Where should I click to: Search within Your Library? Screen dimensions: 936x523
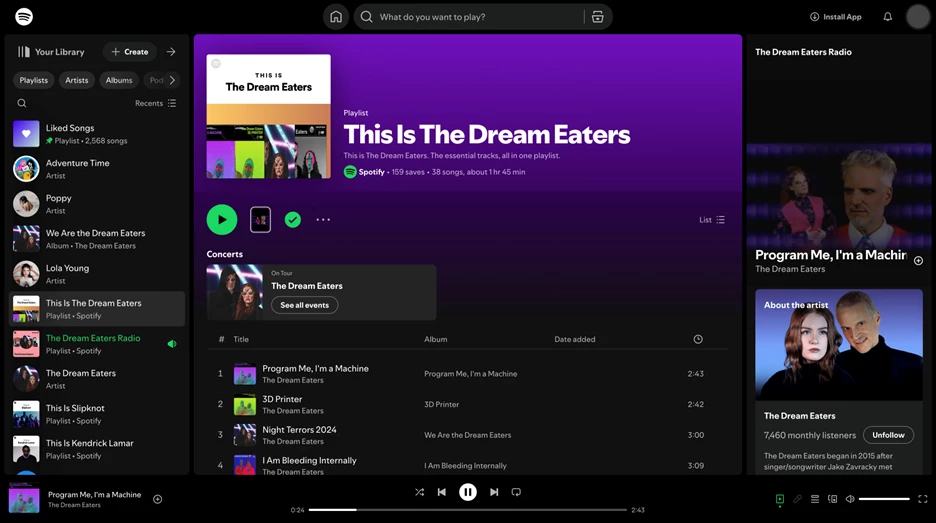21,103
